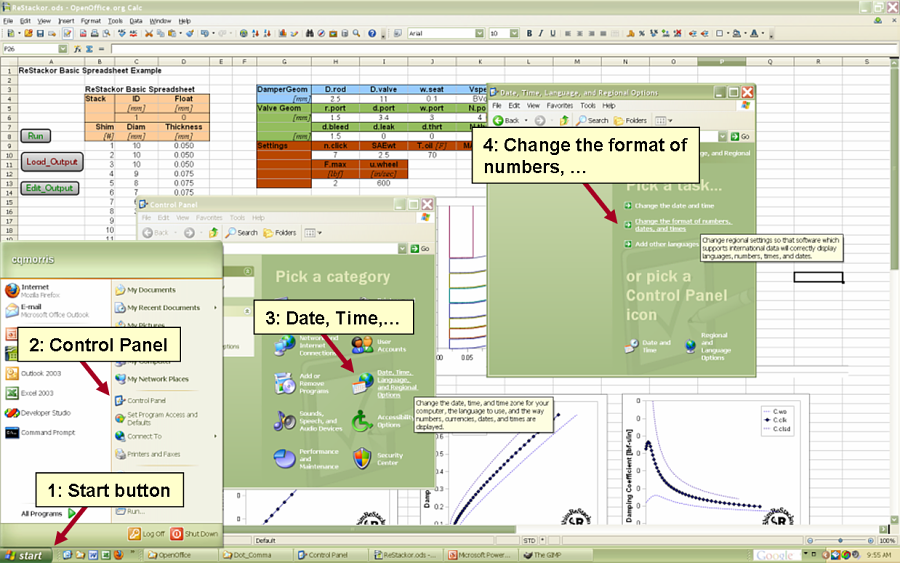Screen dimensions: 900x563
Task: Open Favorites menu in Date, Time window
Action: (560, 106)
